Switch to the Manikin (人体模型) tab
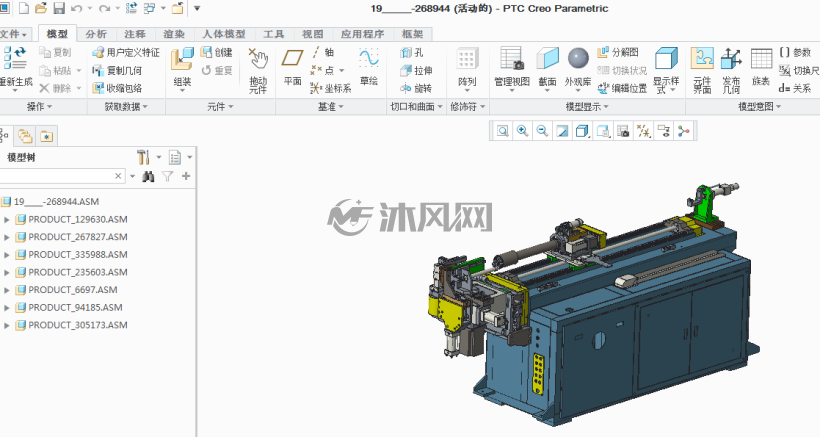This screenshot has height=437, width=820. click(x=224, y=34)
